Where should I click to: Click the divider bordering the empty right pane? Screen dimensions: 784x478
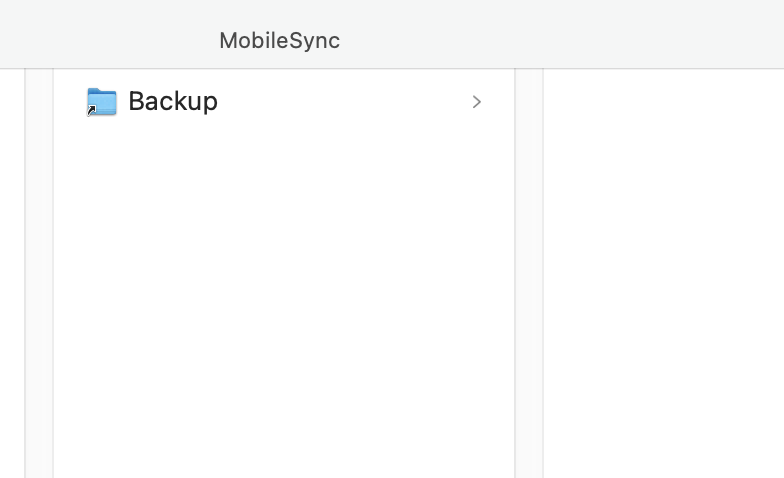pos(543,273)
